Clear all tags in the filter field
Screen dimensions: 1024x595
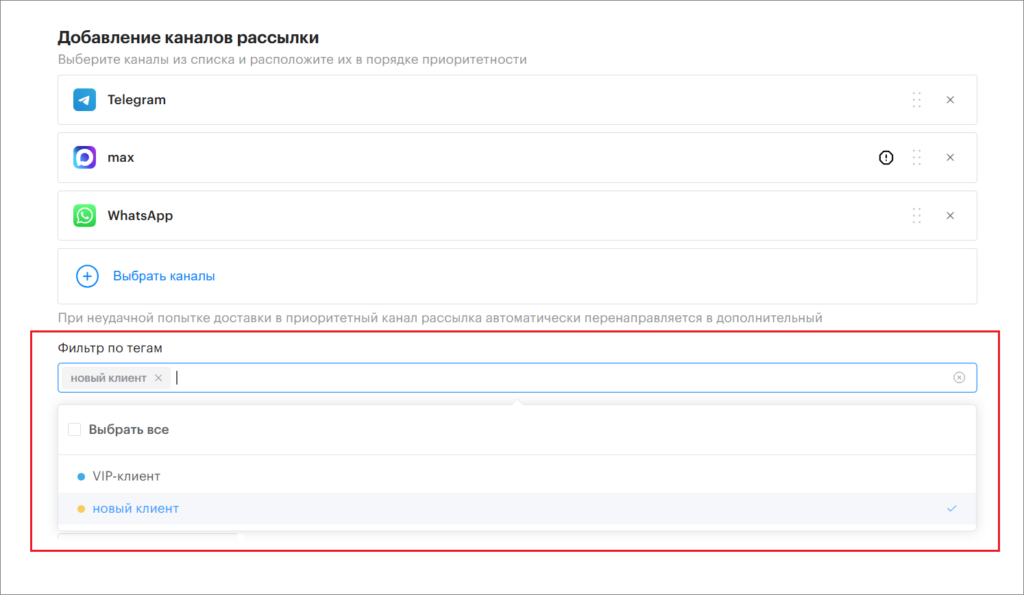(959, 378)
